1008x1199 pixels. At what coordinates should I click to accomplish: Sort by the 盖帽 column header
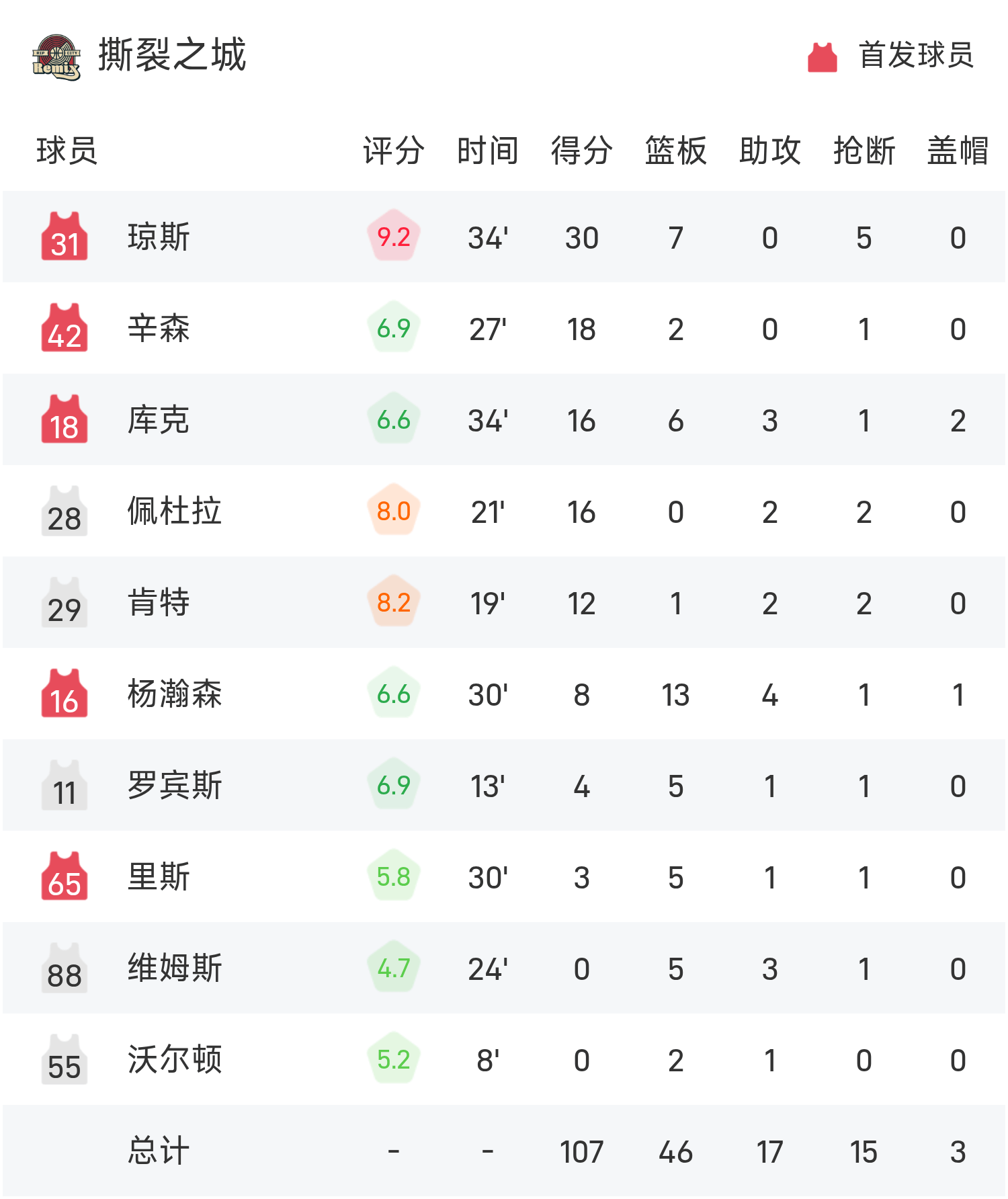(958, 151)
